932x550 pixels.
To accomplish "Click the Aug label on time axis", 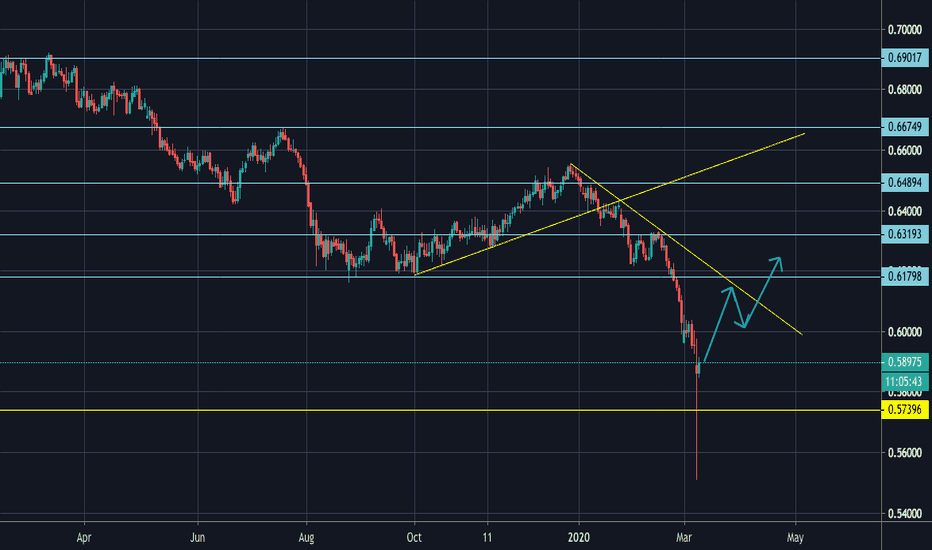I will pos(306,538).
